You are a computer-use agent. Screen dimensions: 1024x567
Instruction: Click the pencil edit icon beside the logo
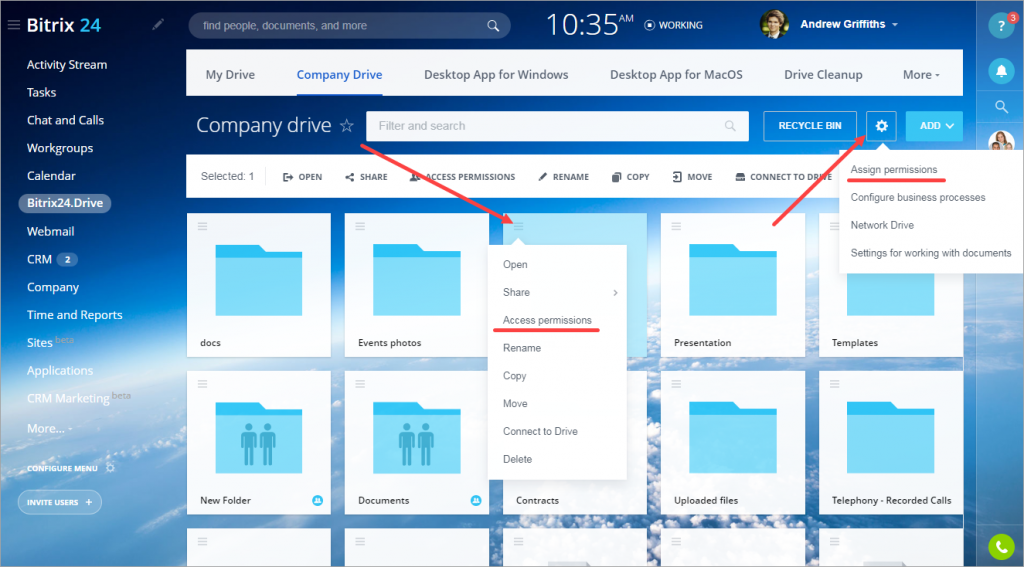(158, 25)
